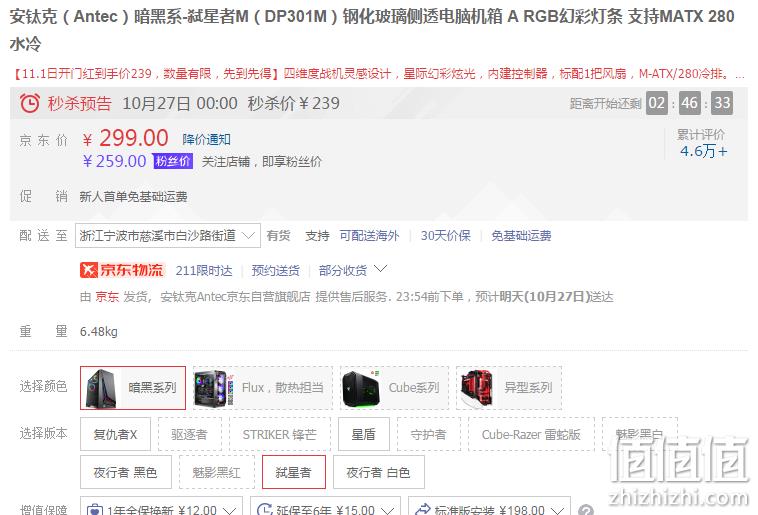Click the clock icon for 延保至6年
Screen dimensions: 758x515
(264, 510)
